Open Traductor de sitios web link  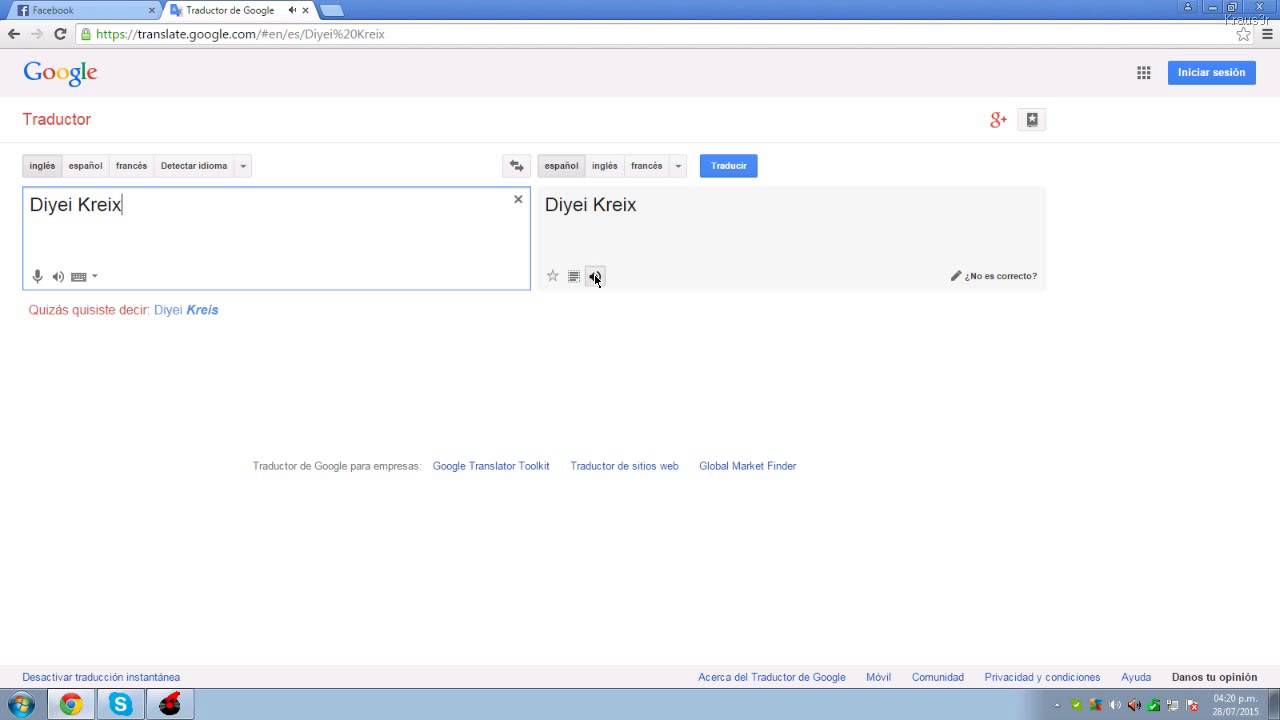pyautogui.click(x=624, y=466)
